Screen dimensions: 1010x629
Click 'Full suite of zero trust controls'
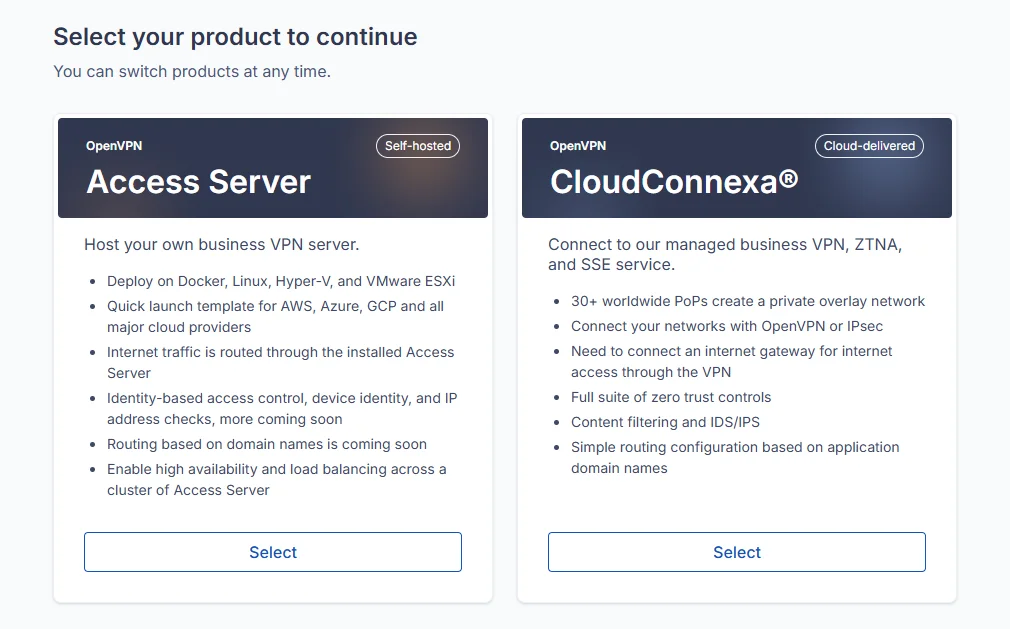pyautogui.click(x=671, y=397)
